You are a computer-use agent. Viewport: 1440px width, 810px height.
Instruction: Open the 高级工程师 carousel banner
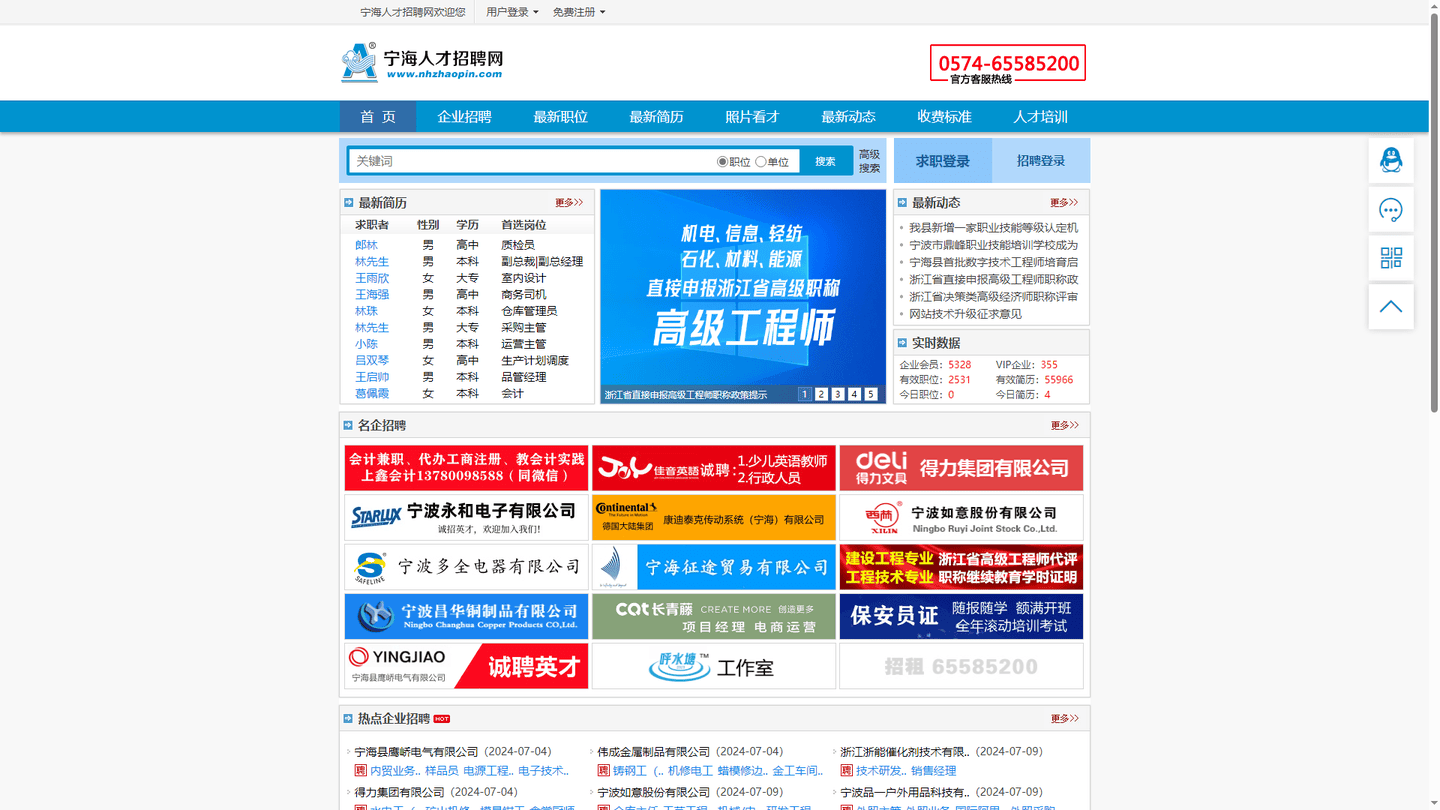pyautogui.click(x=743, y=296)
